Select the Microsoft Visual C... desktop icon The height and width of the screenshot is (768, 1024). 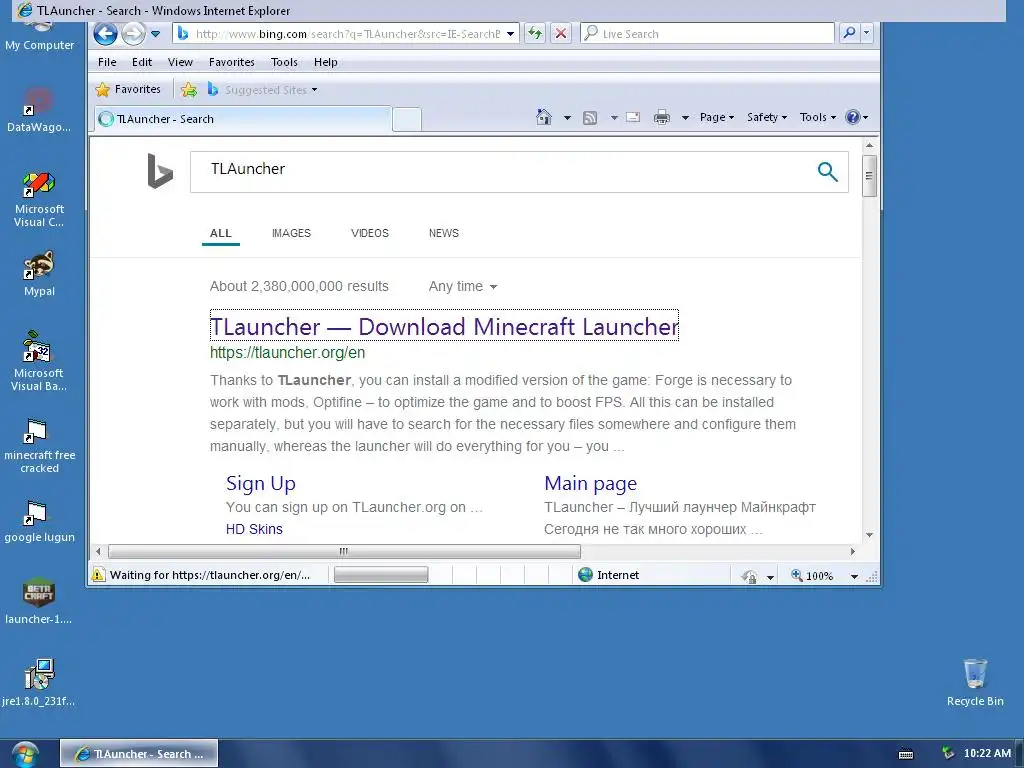click(39, 200)
